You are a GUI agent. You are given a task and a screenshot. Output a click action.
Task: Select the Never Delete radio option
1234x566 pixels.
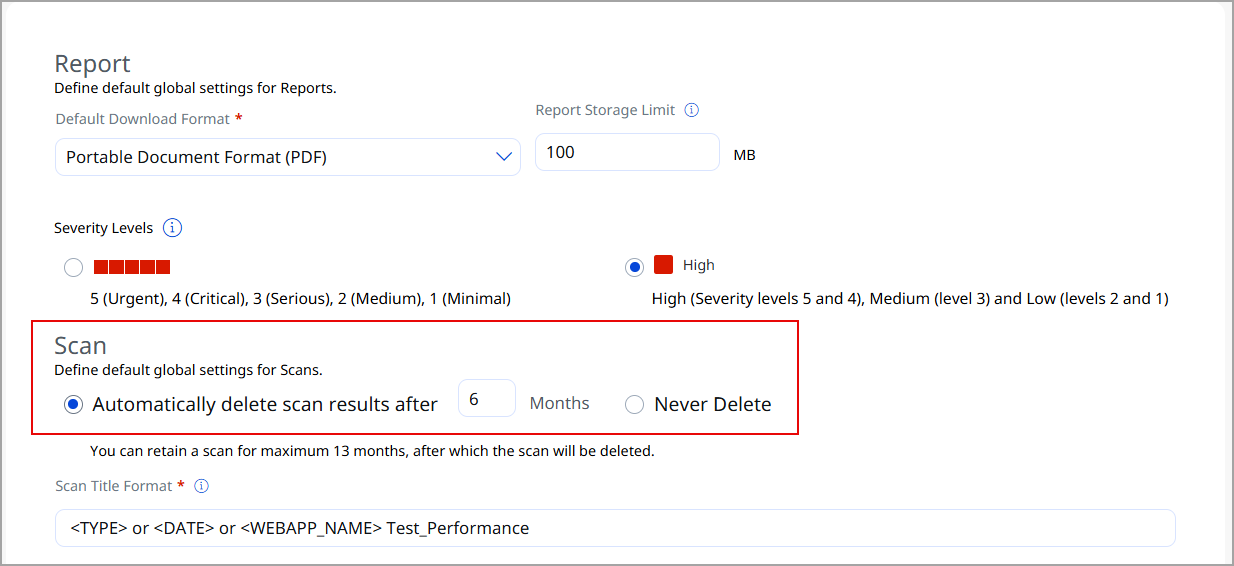634,405
